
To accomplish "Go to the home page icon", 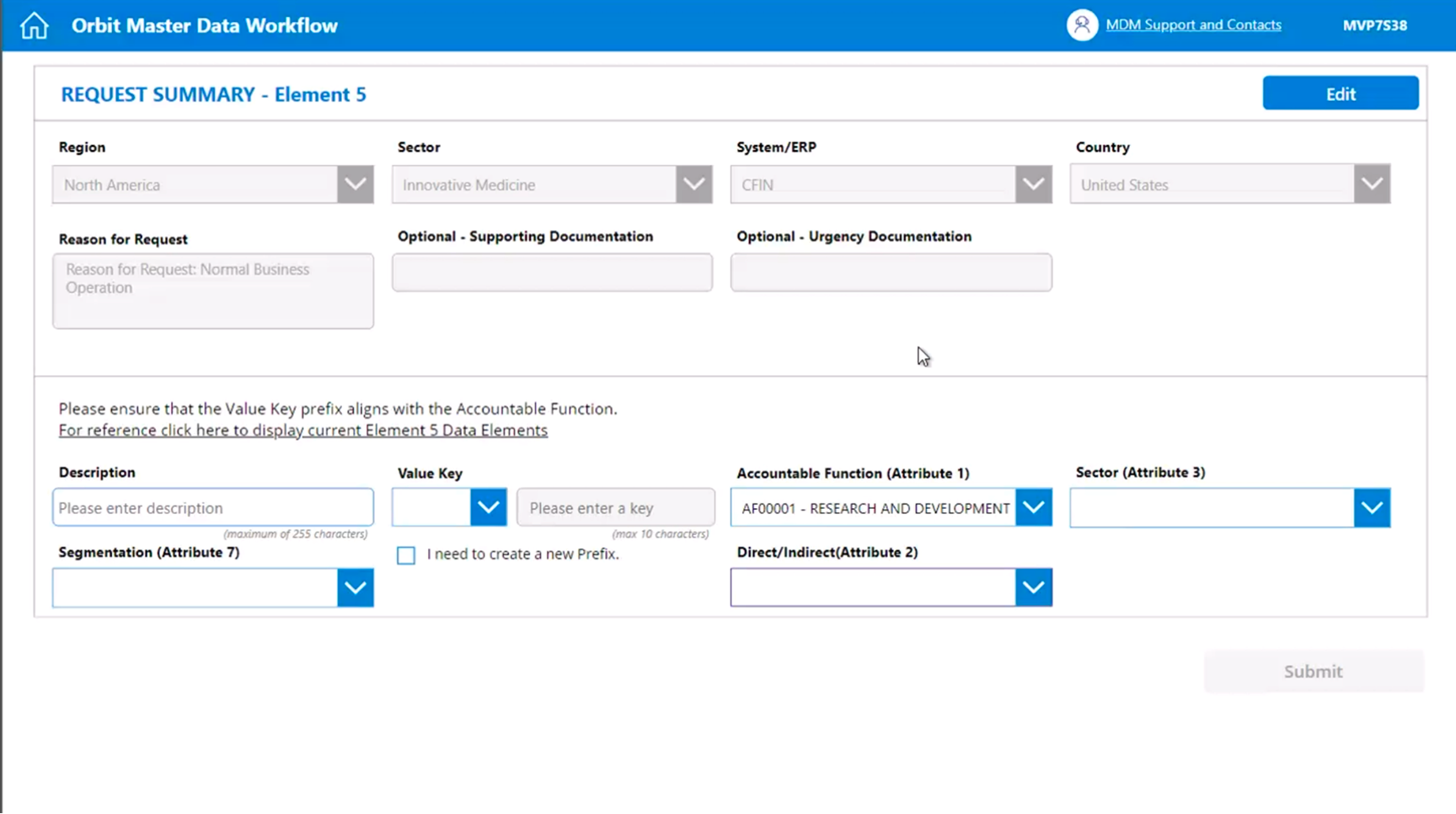I will (35, 25).
